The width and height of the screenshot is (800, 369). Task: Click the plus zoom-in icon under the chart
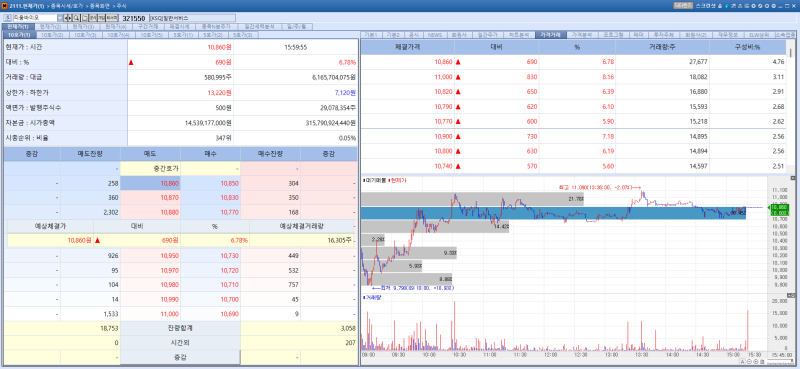tap(756, 362)
